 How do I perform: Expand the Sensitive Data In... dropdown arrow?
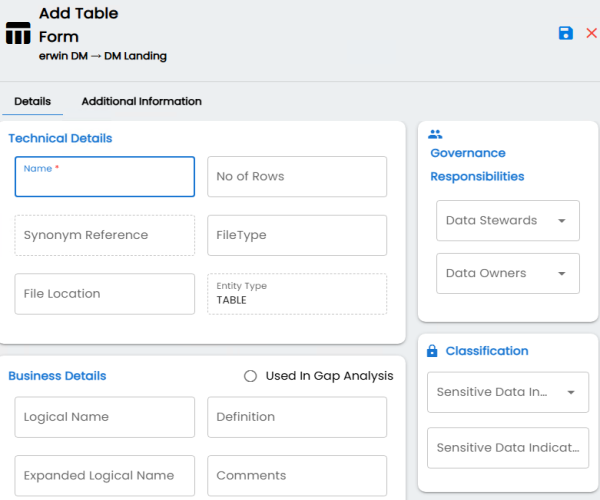(571, 393)
